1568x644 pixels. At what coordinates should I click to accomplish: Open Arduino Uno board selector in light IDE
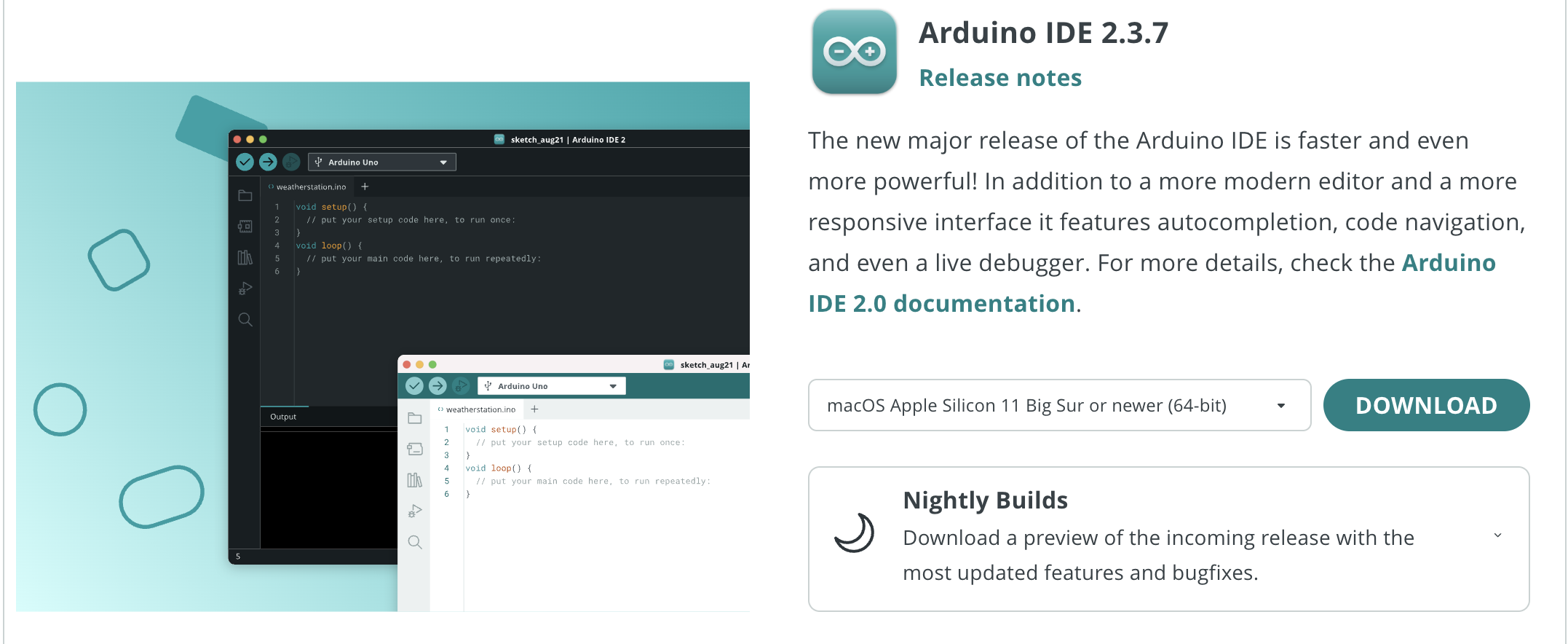pyautogui.click(x=551, y=386)
